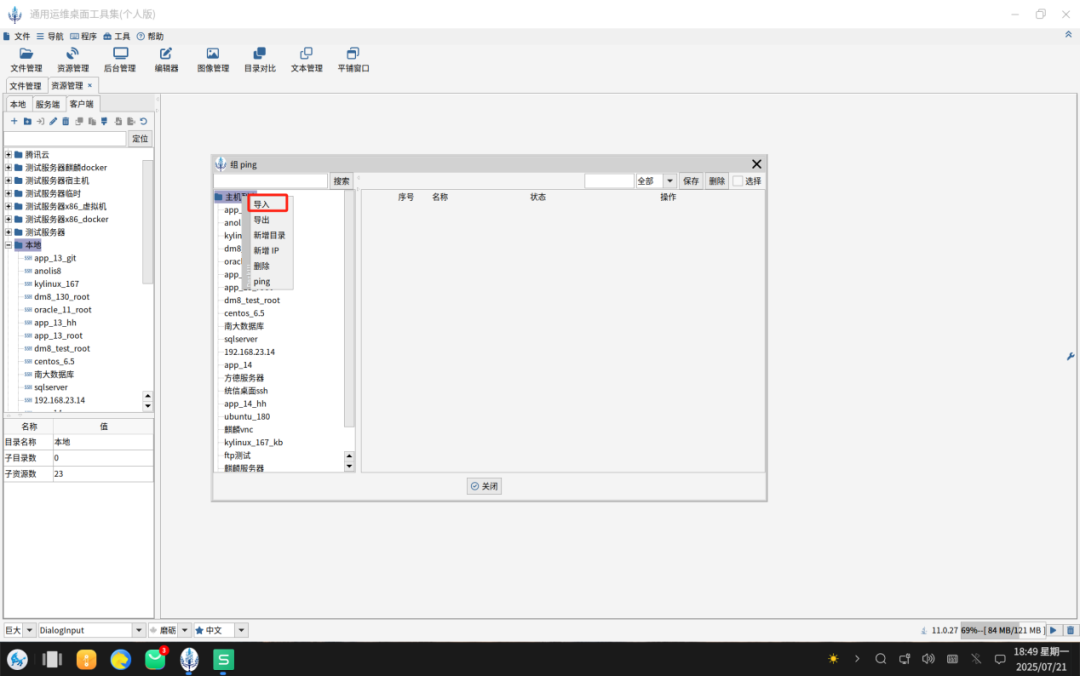Click the 定位 button in the resource panel
The image size is (1080, 676).
[x=140, y=139]
